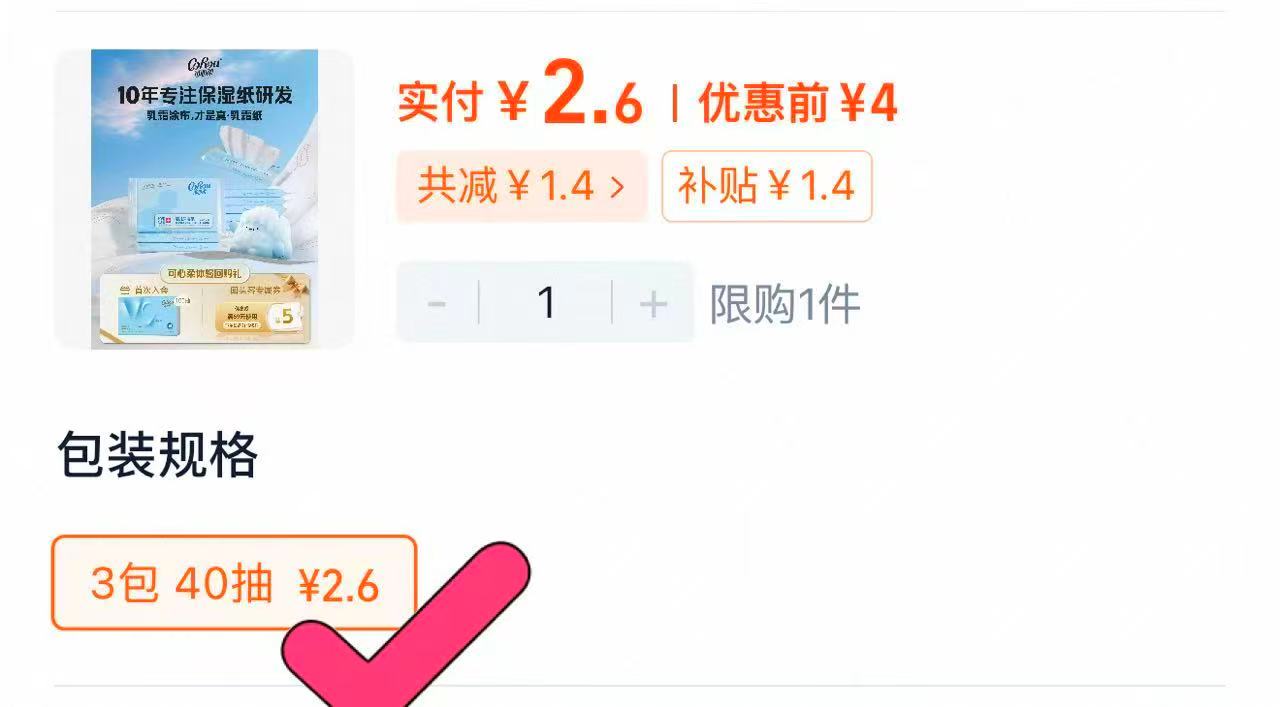This screenshot has width=1280, height=707.
Task: Click the pink checkmark icon
Action: click(405, 628)
